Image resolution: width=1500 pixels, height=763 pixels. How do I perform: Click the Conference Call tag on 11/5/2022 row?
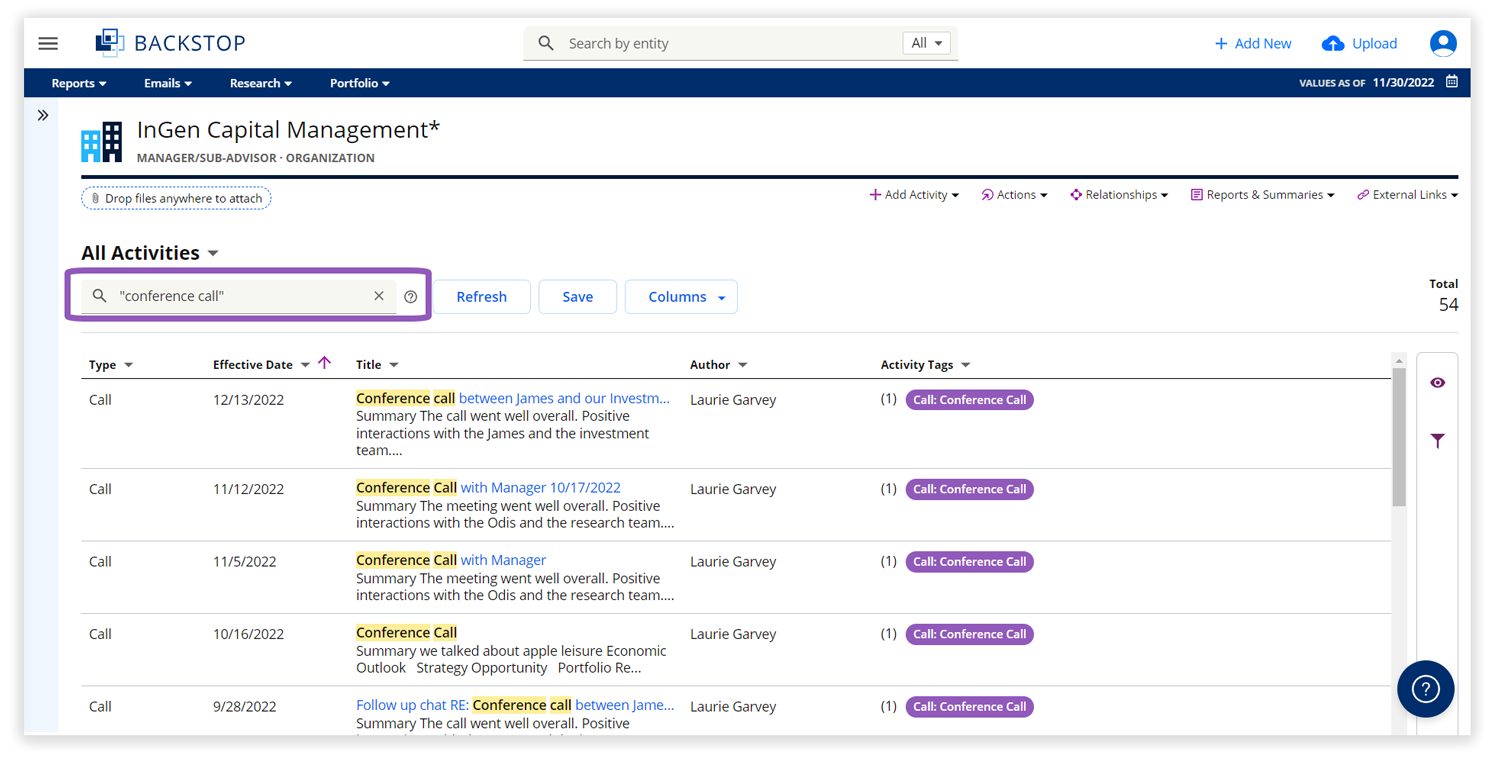[x=969, y=562]
